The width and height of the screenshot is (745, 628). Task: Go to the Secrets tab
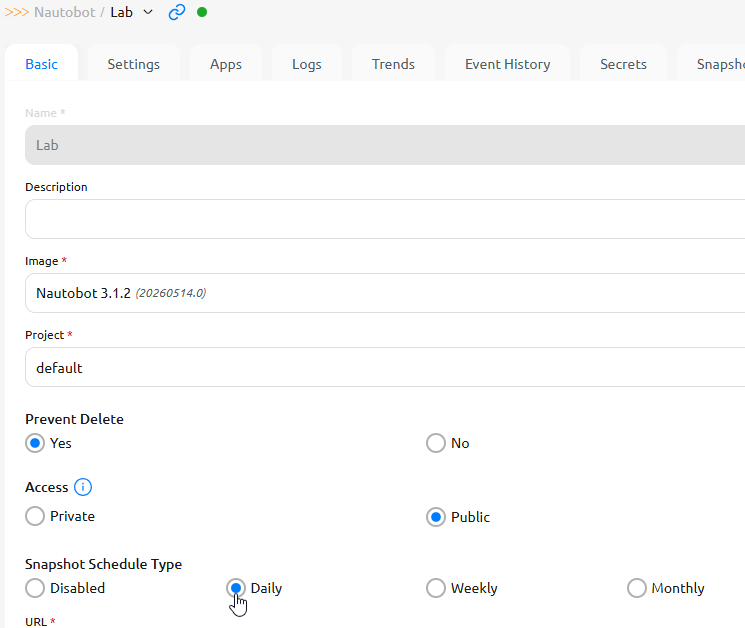point(623,64)
